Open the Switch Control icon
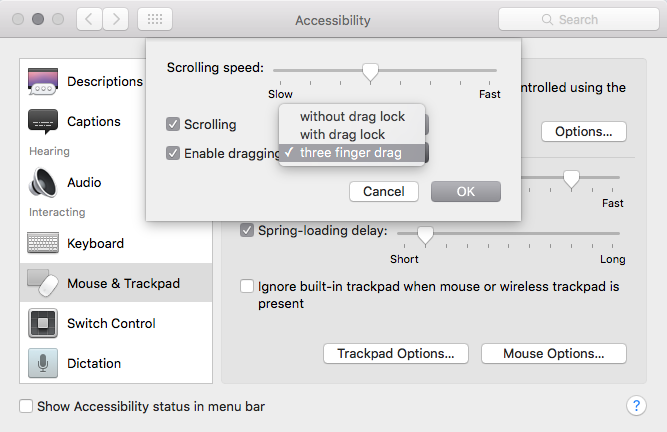667x432 pixels. click(43, 323)
